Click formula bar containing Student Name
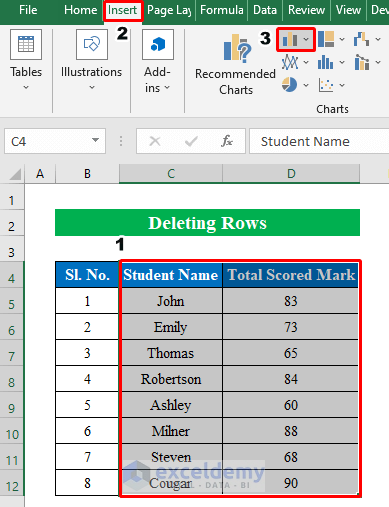Viewport: 389px width, 507px height. 319,141
